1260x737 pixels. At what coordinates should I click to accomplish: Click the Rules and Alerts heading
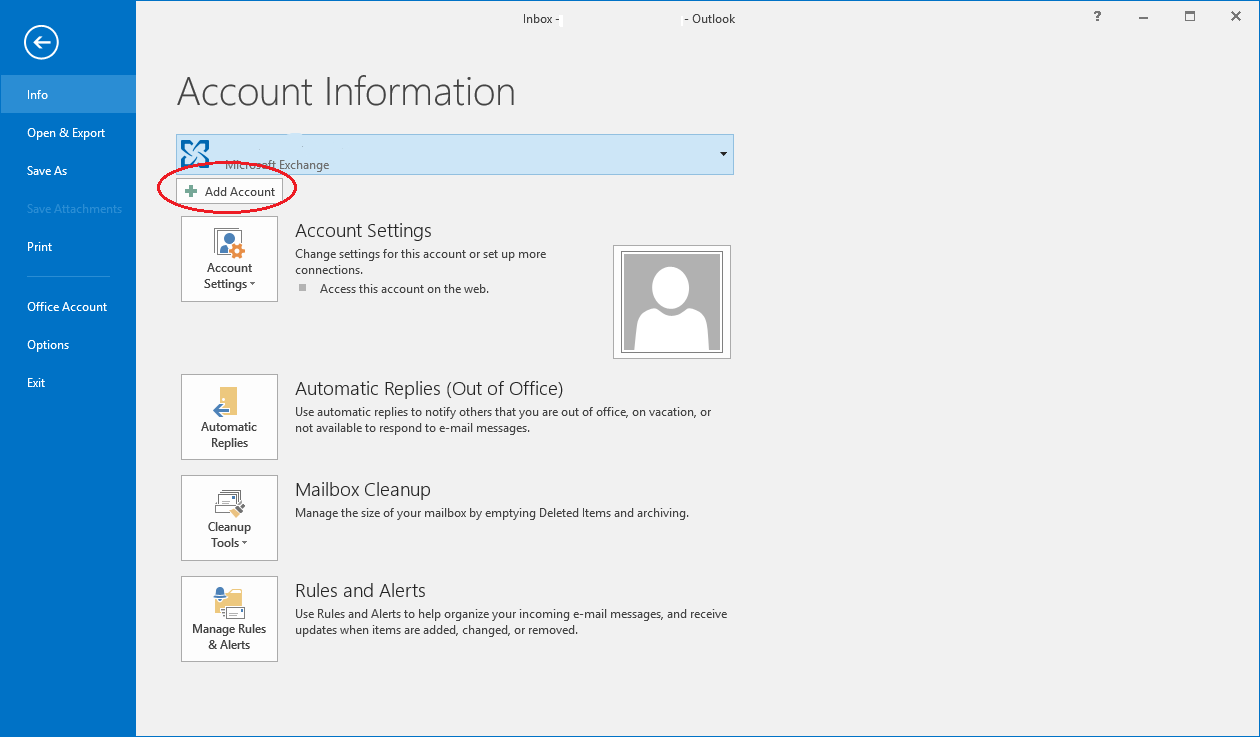click(x=360, y=590)
